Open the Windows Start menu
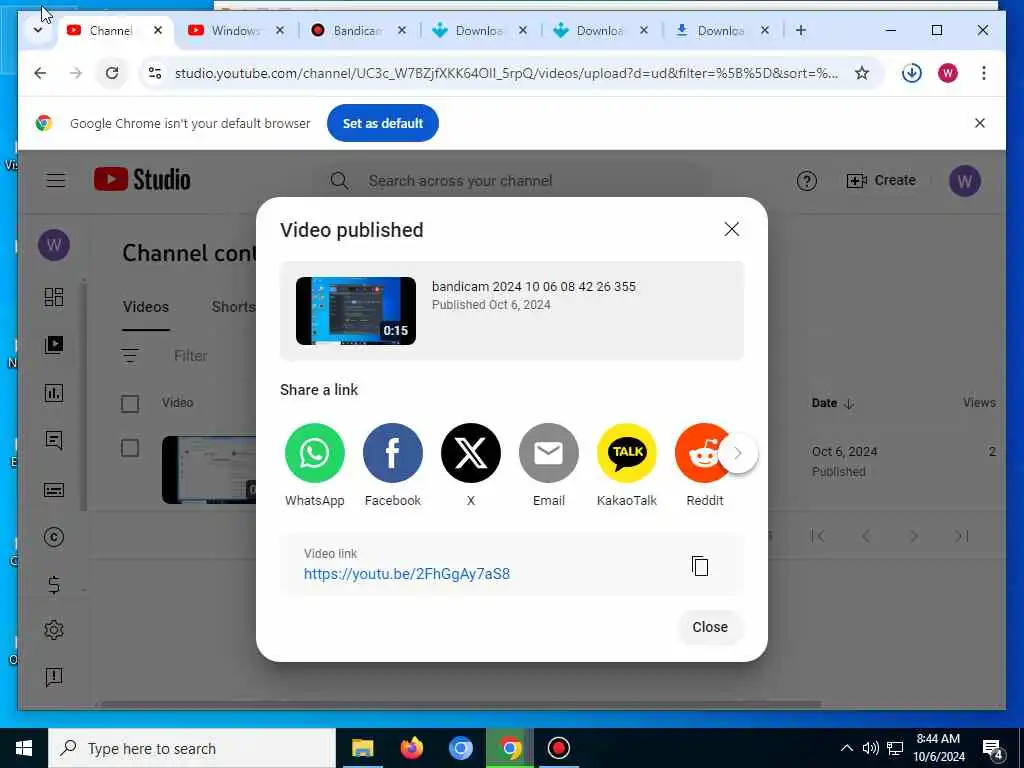This screenshot has width=1024, height=768. pos(24,748)
